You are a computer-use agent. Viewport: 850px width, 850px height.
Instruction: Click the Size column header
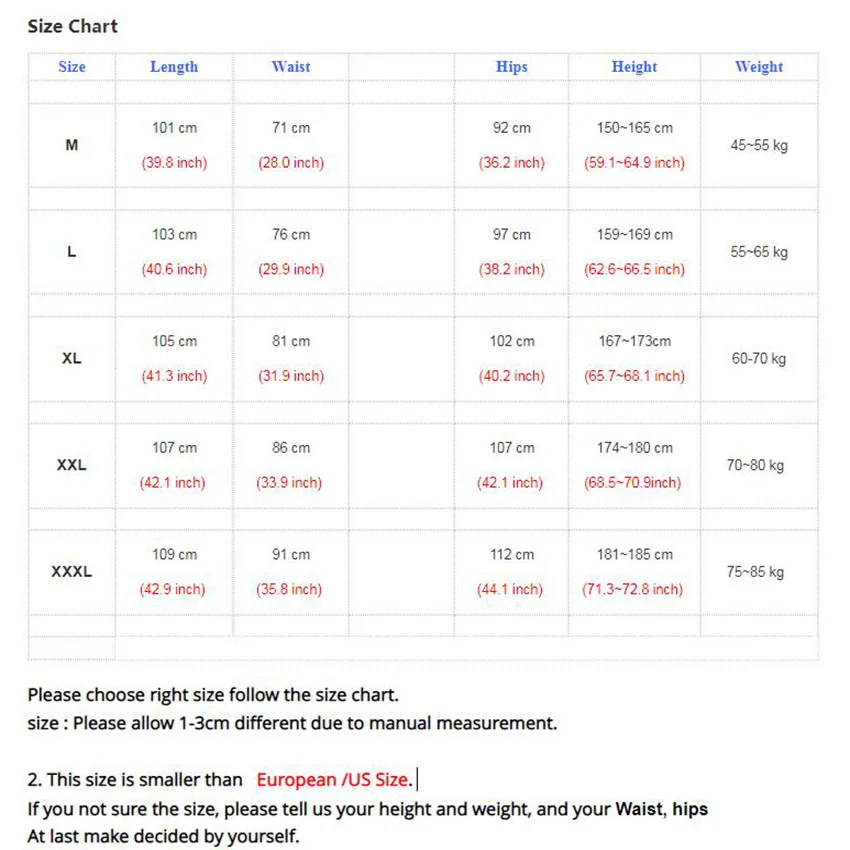pos(72,67)
